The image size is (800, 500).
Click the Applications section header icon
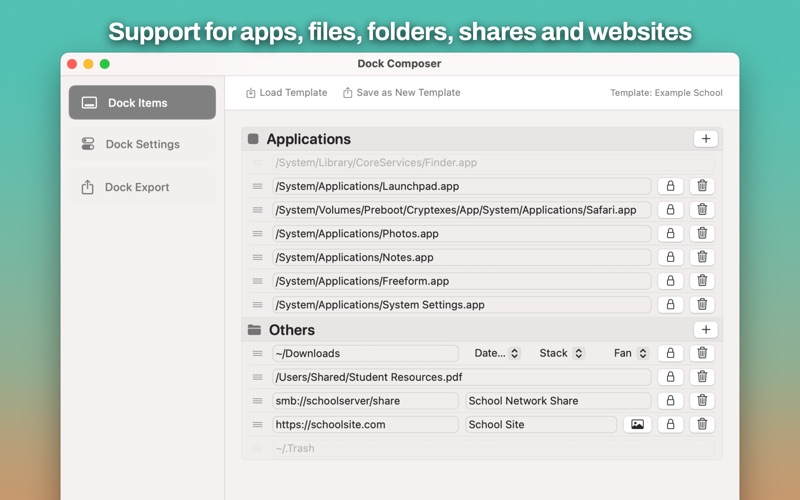[253, 139]
